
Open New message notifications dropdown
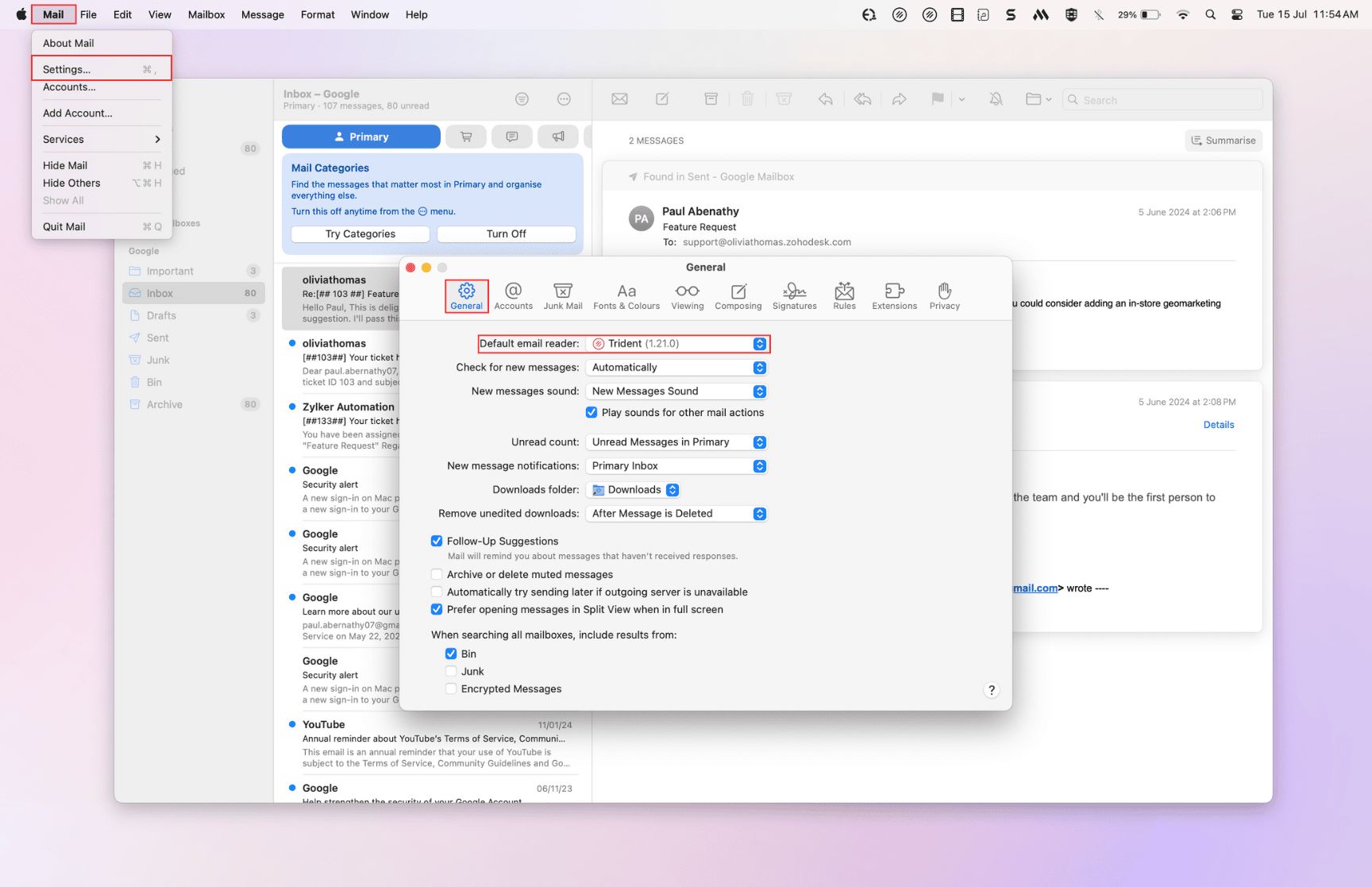pyautogui.click(x=676, y=466)
